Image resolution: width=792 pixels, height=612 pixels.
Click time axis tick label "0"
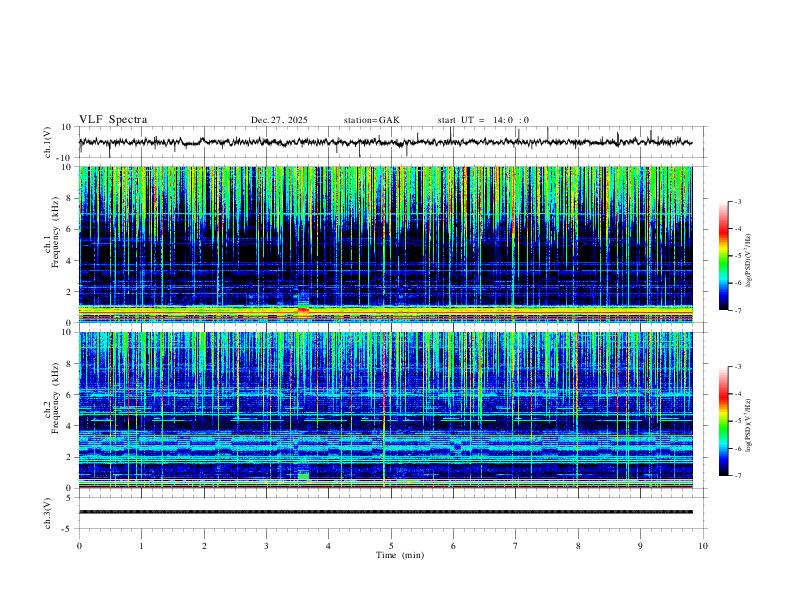pos(79,546)
